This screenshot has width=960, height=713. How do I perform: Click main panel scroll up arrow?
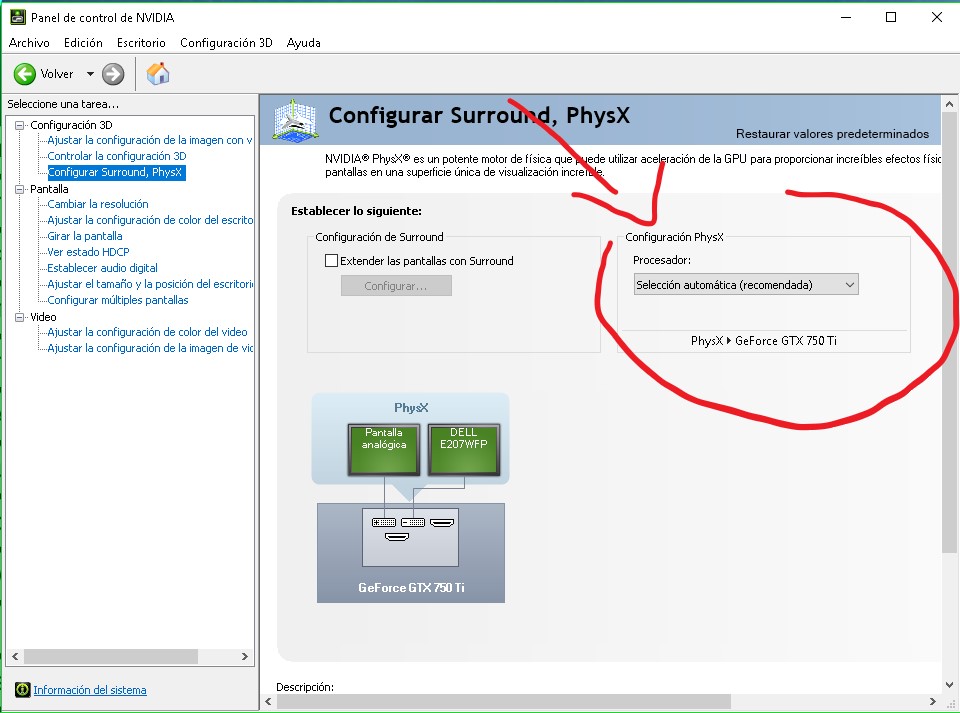tap(950, 104)
